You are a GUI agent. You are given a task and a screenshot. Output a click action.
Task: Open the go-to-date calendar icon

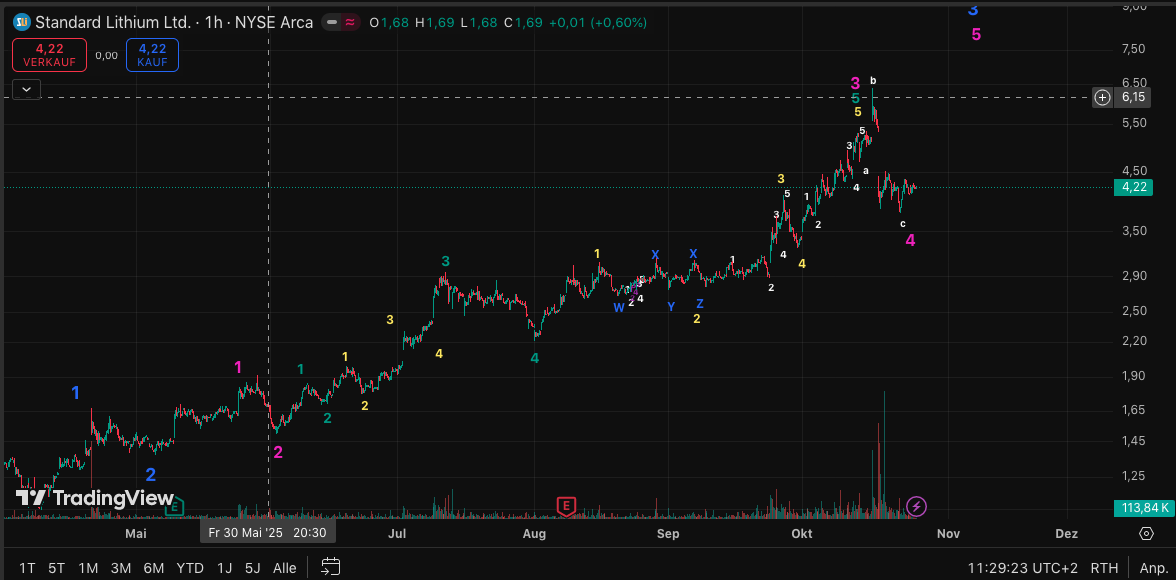pyautogui.click(x=330, y=568)
